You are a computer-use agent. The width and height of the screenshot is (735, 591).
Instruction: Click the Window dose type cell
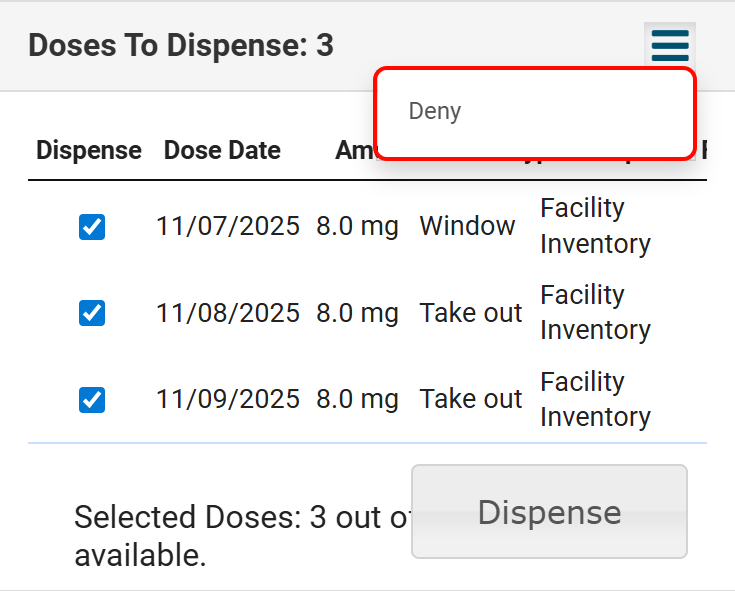click(467, 226)
